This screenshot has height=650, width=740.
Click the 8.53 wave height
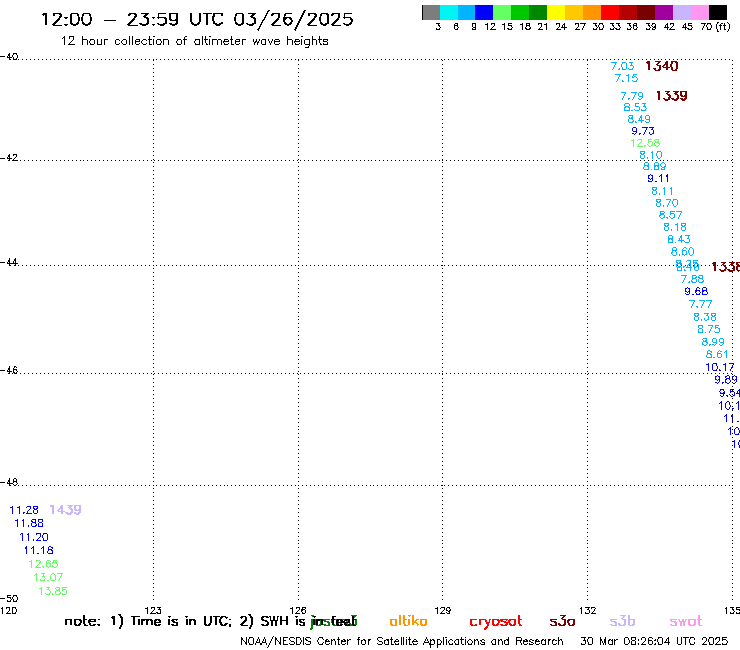pos(635,108)
